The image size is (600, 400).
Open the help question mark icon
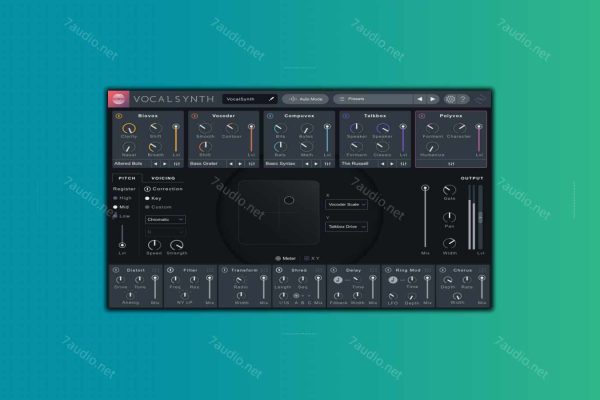pos(463,99)
